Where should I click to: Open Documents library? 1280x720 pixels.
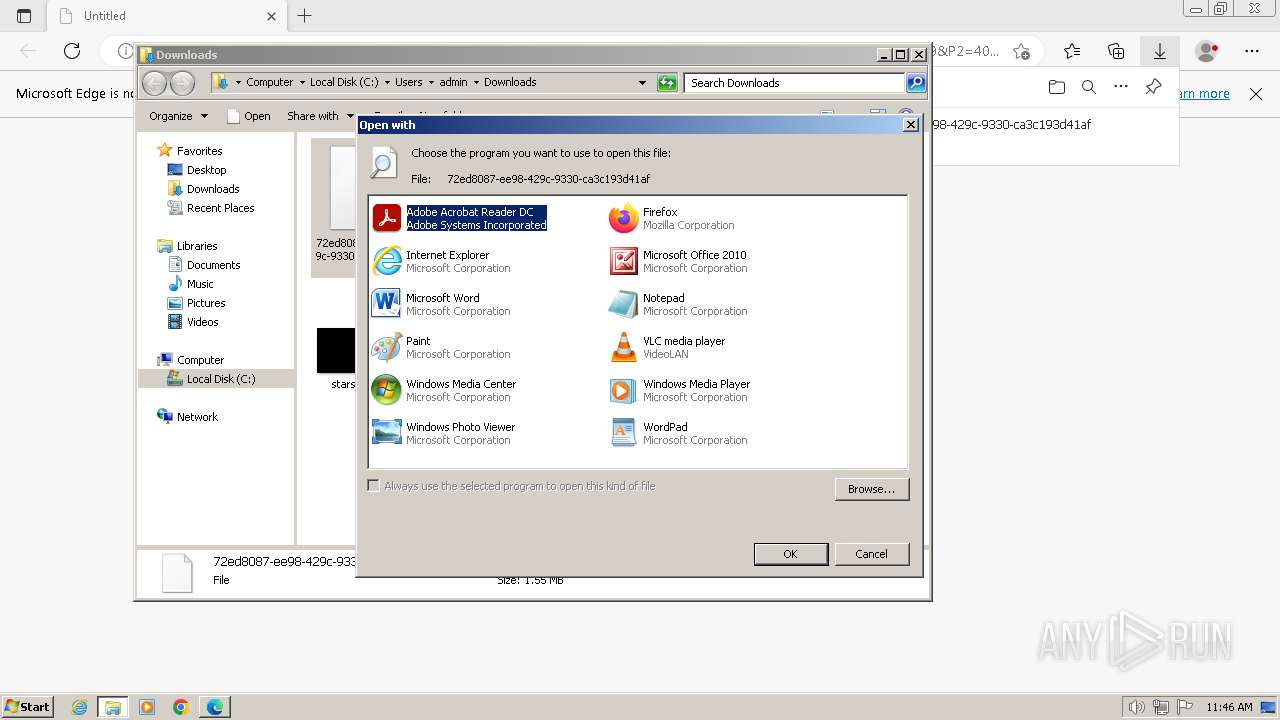(x=213, y=265)
